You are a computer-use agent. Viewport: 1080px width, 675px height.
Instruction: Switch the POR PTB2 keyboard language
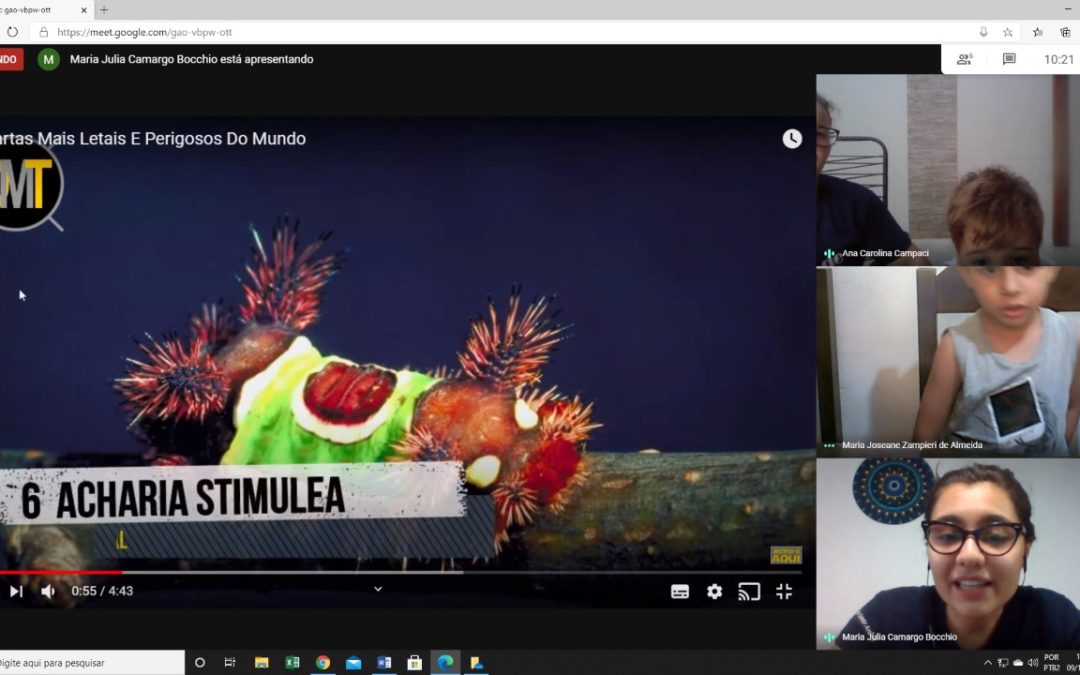(1052, 663)
